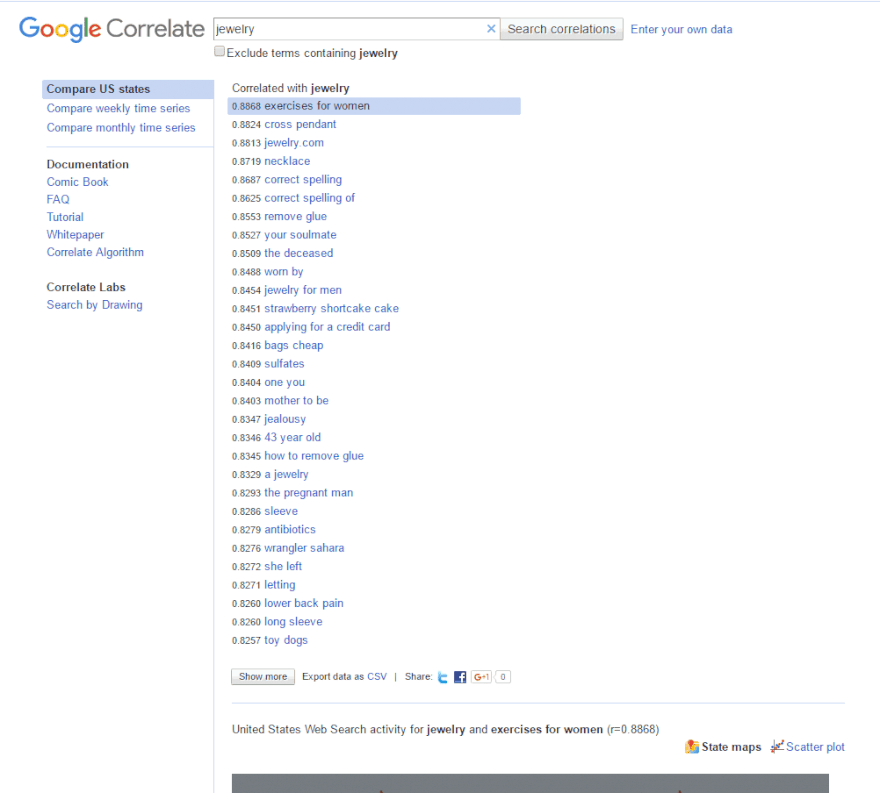Share results via the Facebook icon
Screen dimensions: 880x793
pyautogui.click(x=459, y=676)
